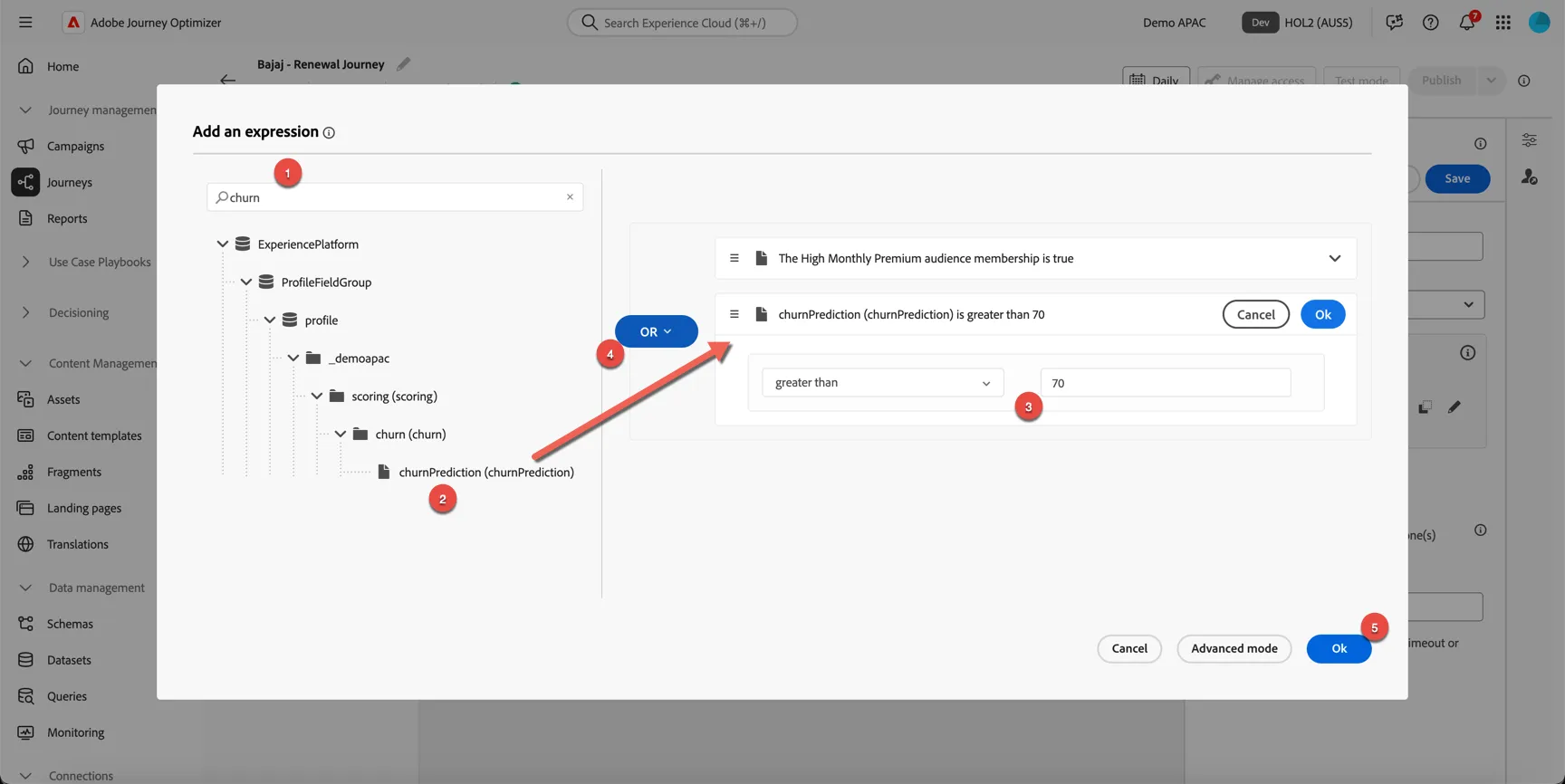Image resolution: width=1565 pixels, height=784 pixels.
Task: Click the Save button behind the dialog
Action: (x=1456, y=178)
